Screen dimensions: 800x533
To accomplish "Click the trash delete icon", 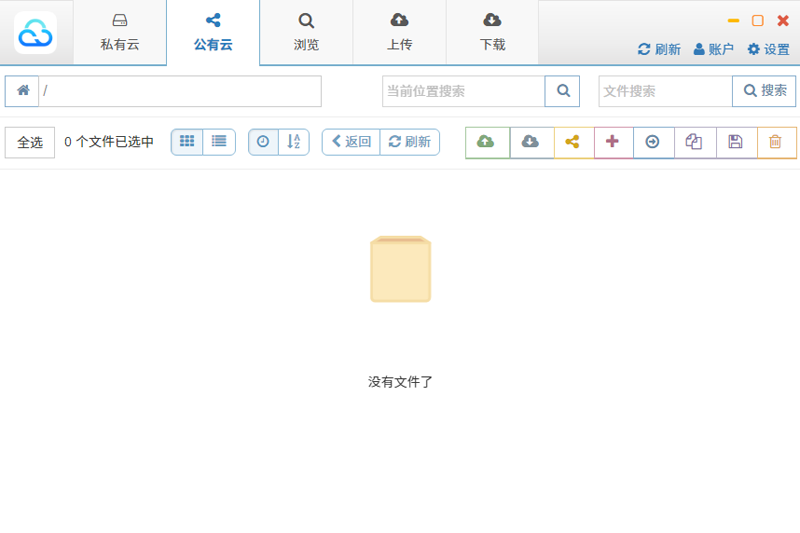I will 776,142.
